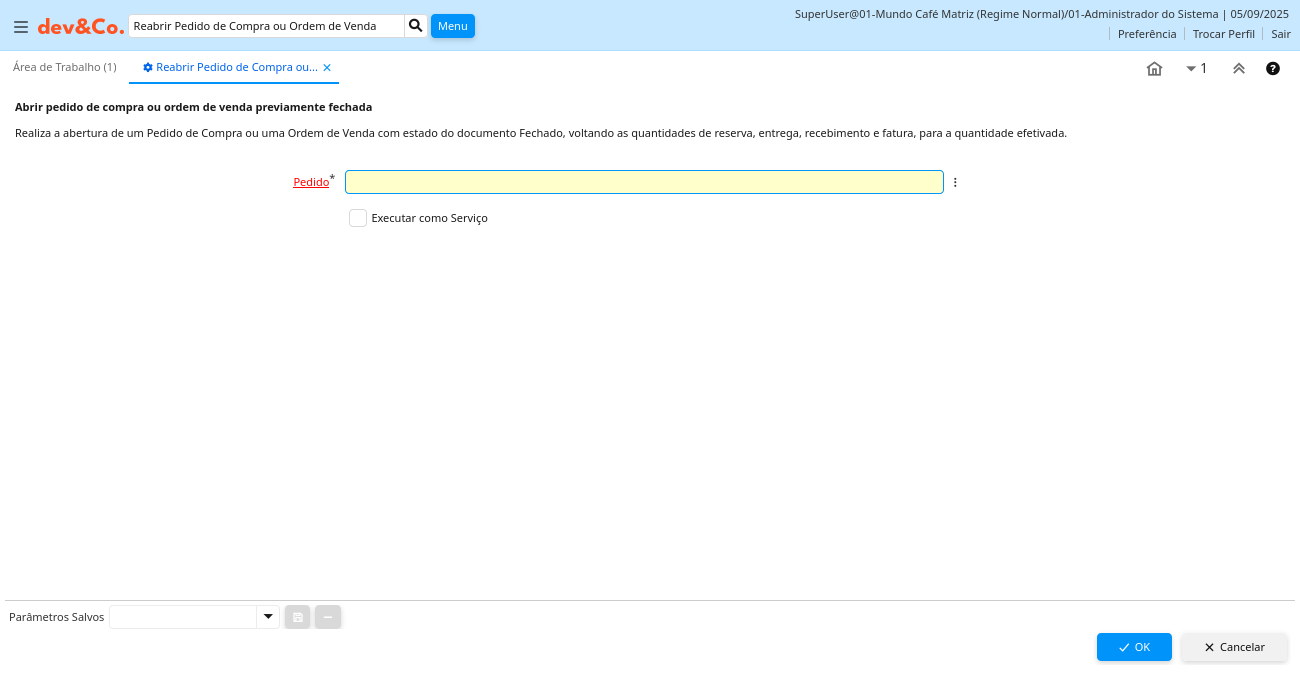Image resolution: width=1300 pixels, height=674 pixels.
Task: Click the remove saved parameters minus icon
Action: [328, 617]
